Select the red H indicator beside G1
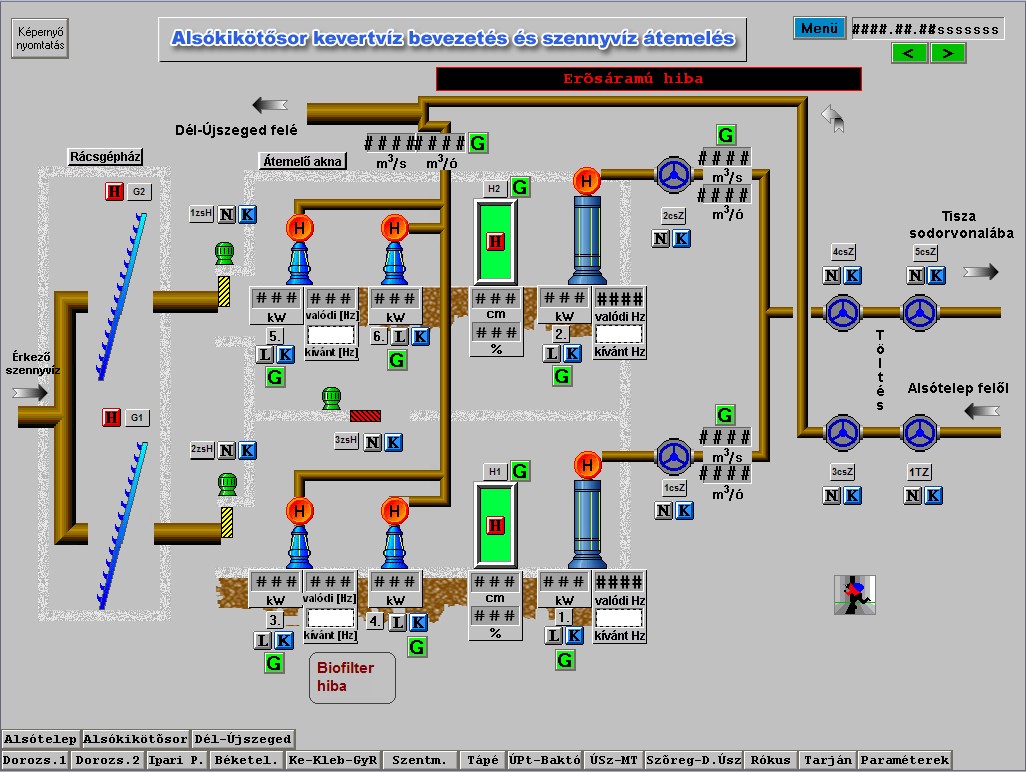 112,417
